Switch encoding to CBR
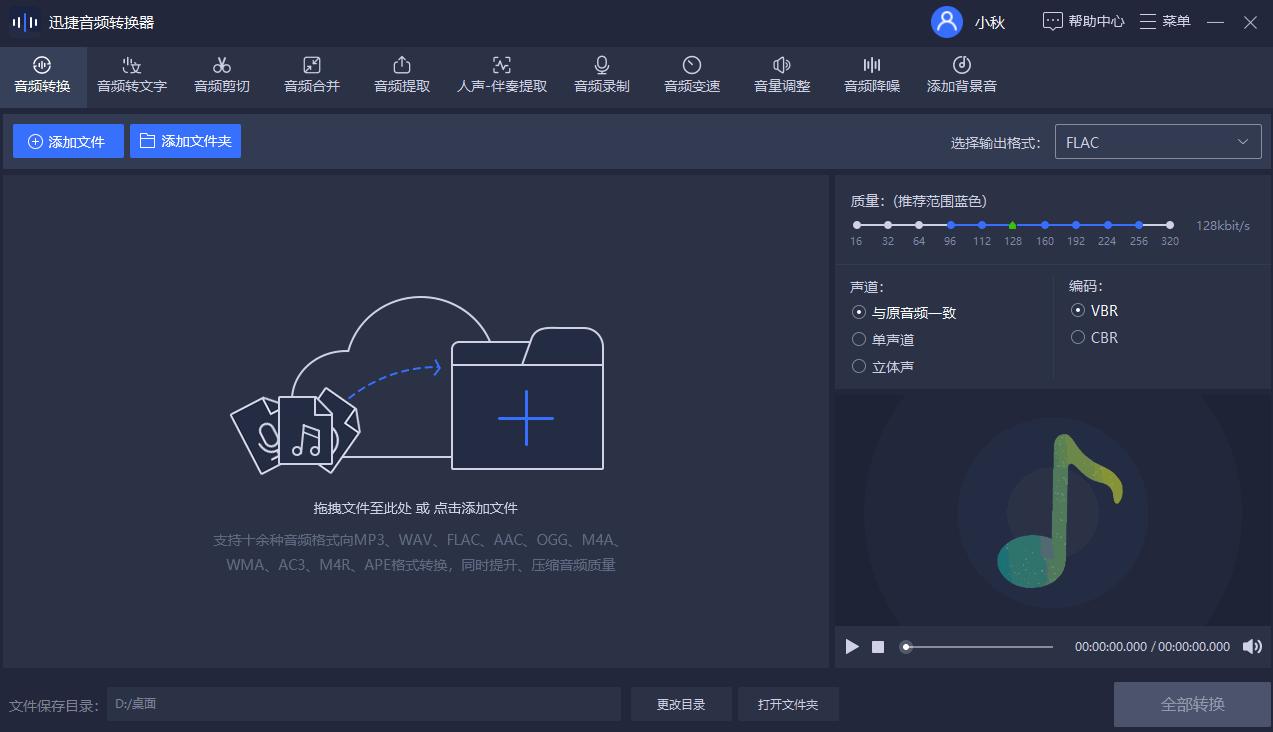Viewport: 1273px width, 732px height. point(1078,337)
